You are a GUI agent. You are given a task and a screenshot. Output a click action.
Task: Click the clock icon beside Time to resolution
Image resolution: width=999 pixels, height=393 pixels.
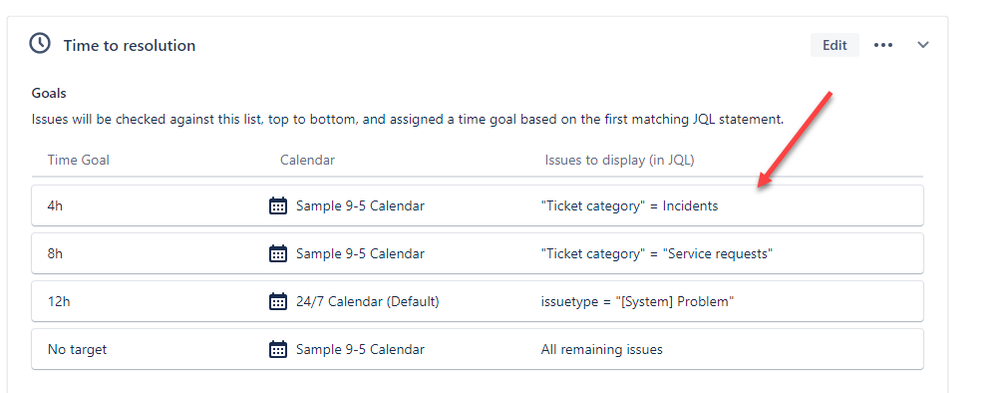tap(40, 44)
